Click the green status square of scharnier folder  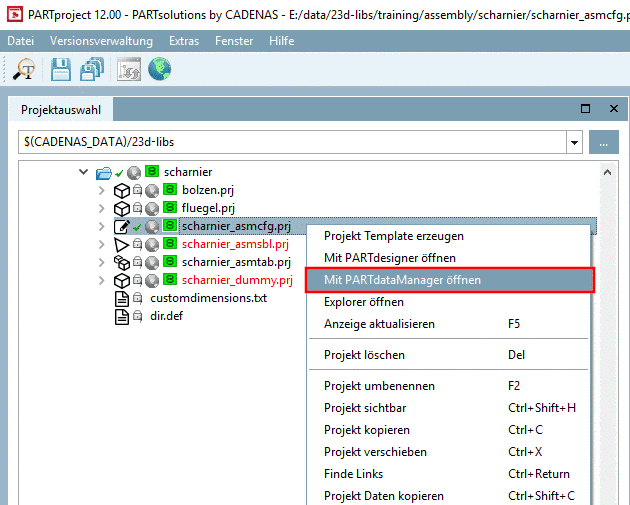coord(152,172)
